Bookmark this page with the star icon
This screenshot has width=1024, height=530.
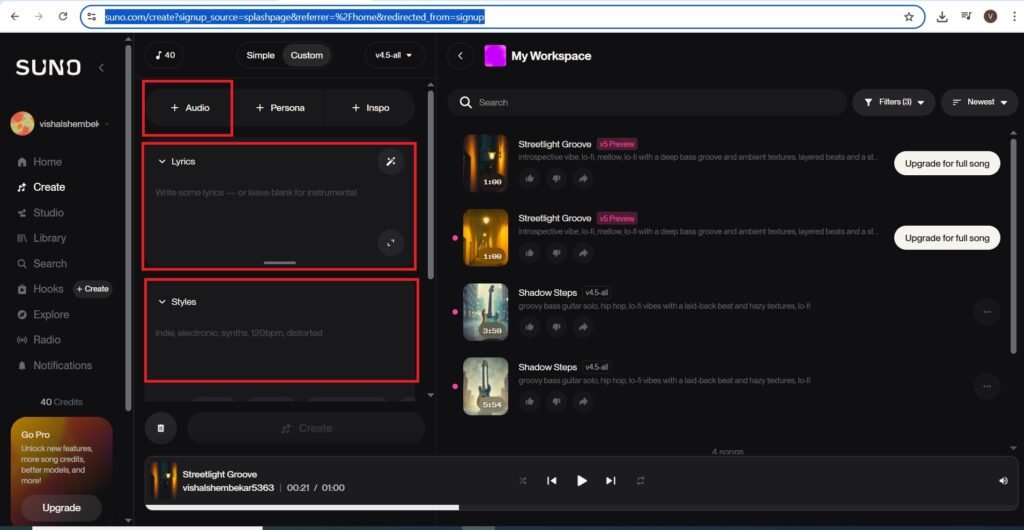click(x=908, y=17)
